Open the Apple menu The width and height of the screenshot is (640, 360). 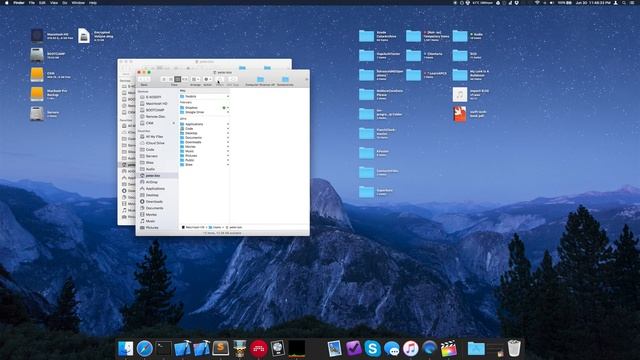click(6, 2)
